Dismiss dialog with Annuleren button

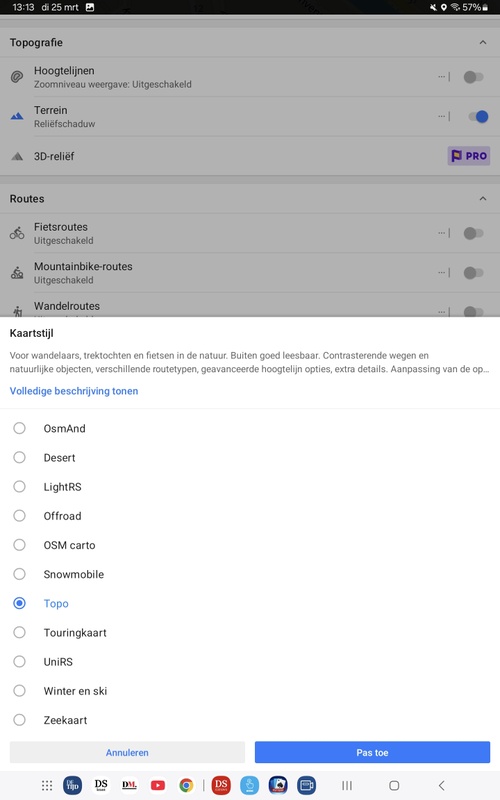click(127, 752)
